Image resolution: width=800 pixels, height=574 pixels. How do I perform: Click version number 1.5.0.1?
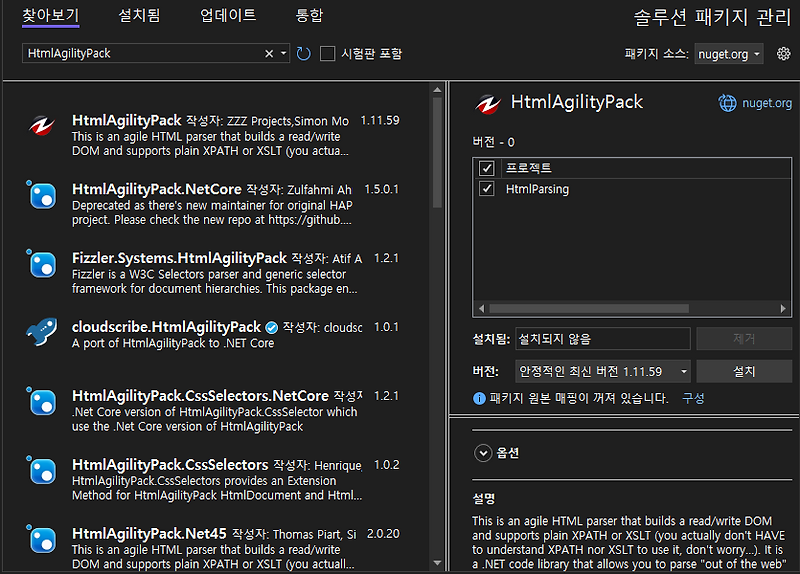click(x=382, y=189)
